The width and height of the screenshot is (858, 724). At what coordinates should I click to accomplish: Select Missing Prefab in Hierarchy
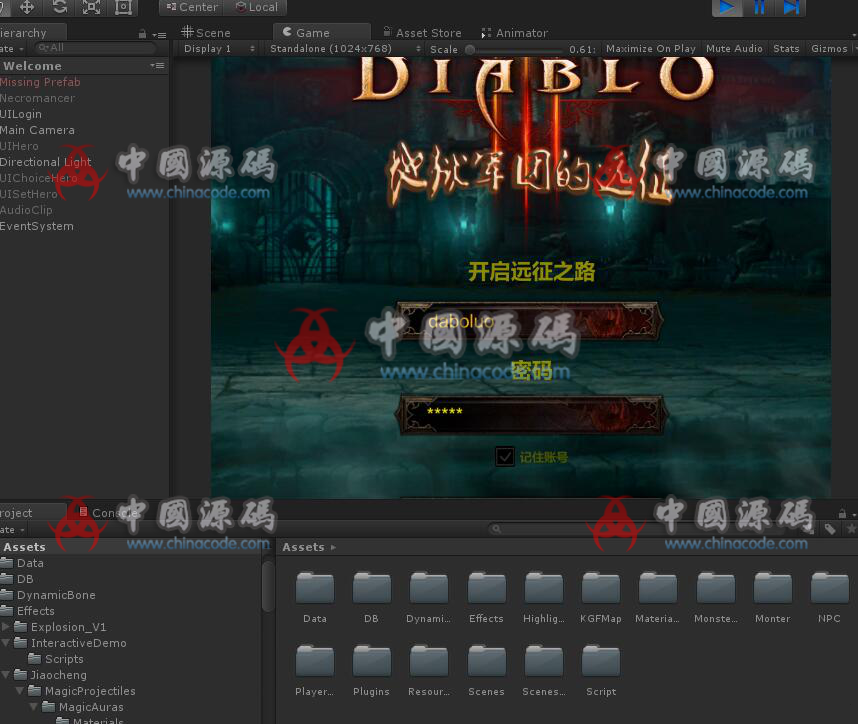tap(40, 82)
